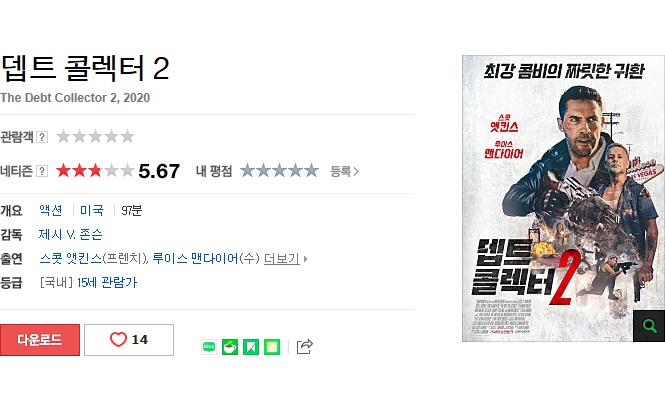Click the yellow memo share icon
Screen dimensions: 665x419
coord(272,347)
